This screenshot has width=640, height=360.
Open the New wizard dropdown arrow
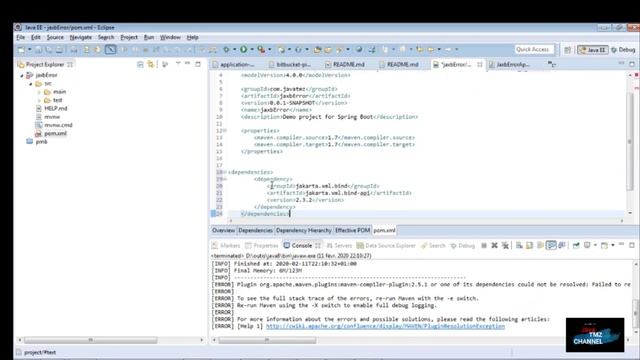29,50
